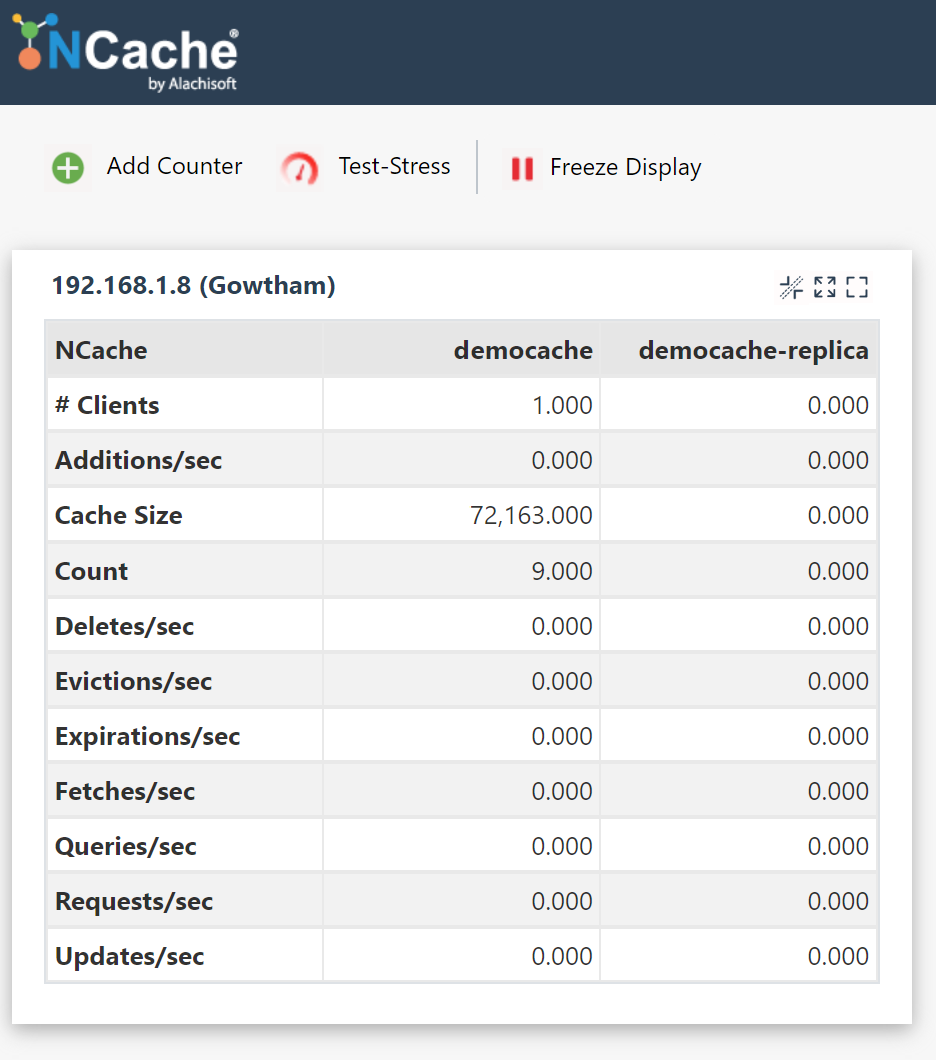Click the red pause Freeze Display icon
936x1060 pixels.
522,168
